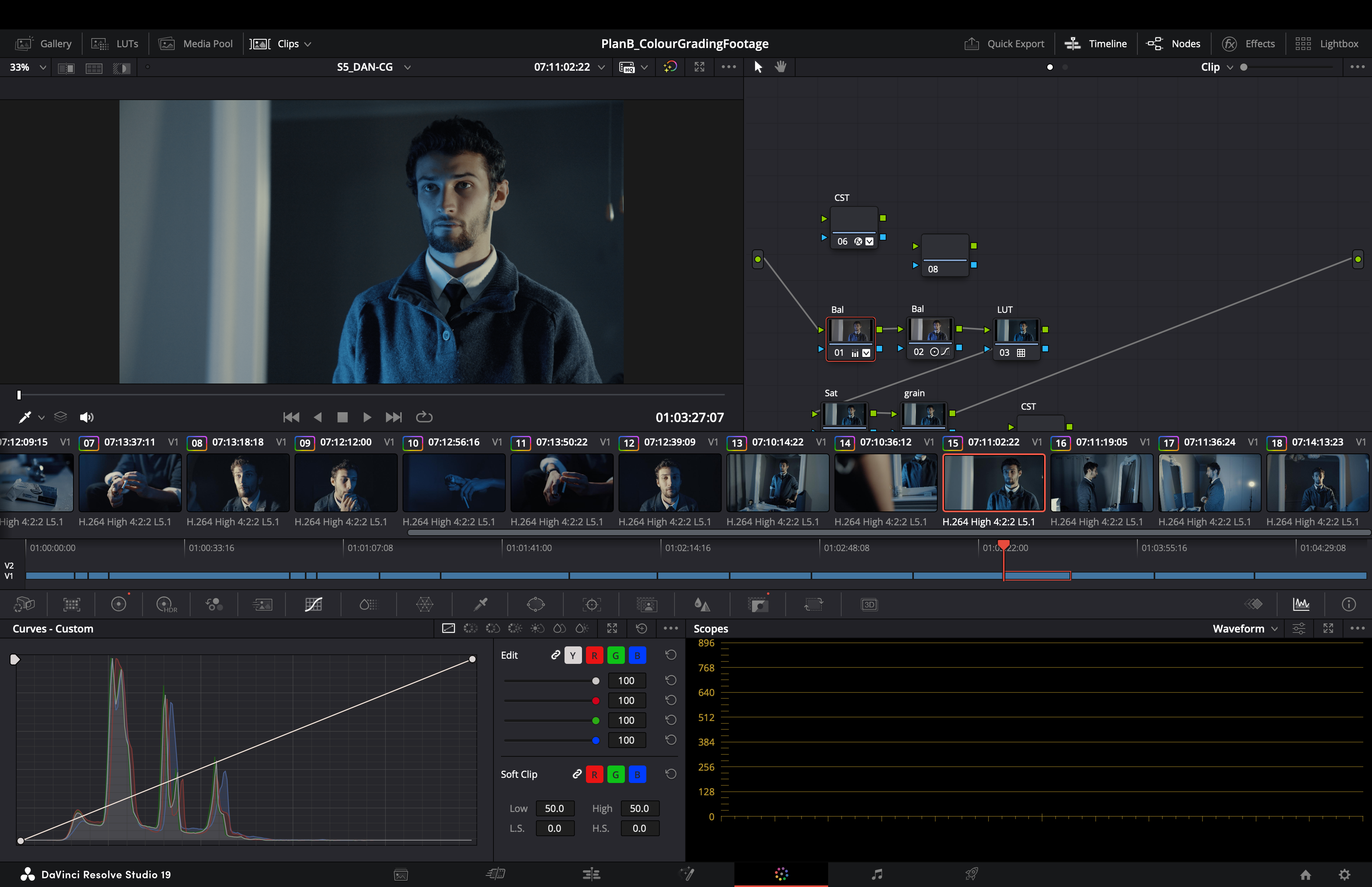Click the loop playback icon
The height and width of the screenshot is (887, 1372).
coord(424,417)
